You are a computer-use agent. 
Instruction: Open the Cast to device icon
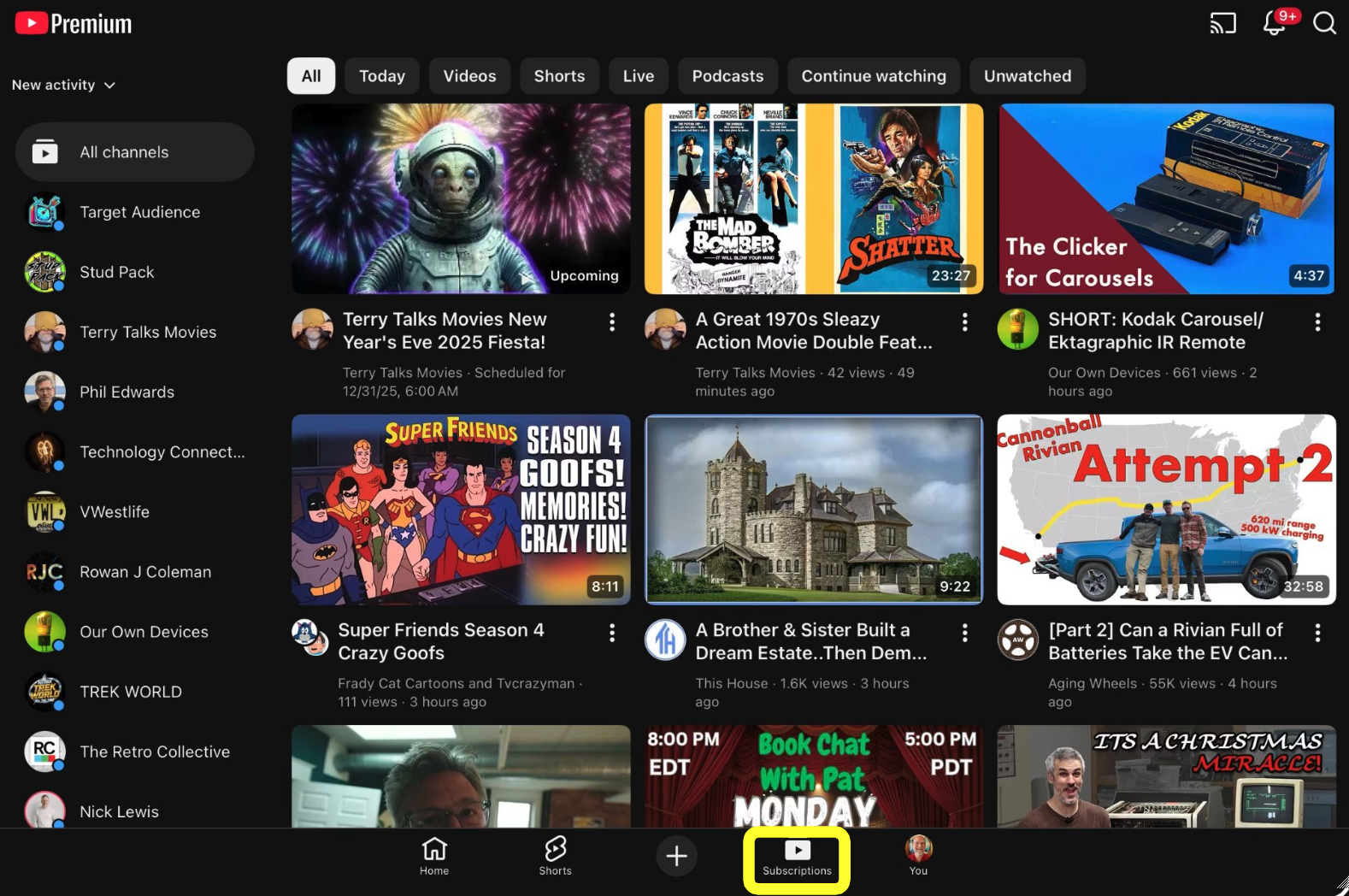click(1222, 23)
